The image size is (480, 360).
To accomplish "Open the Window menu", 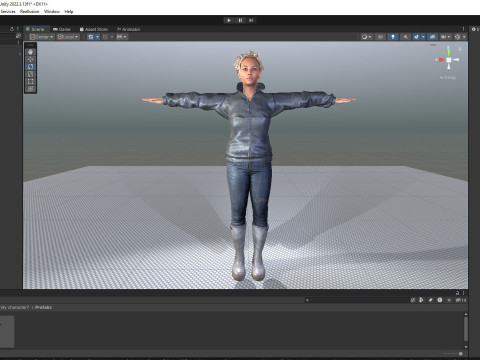I will pos(52,11).
